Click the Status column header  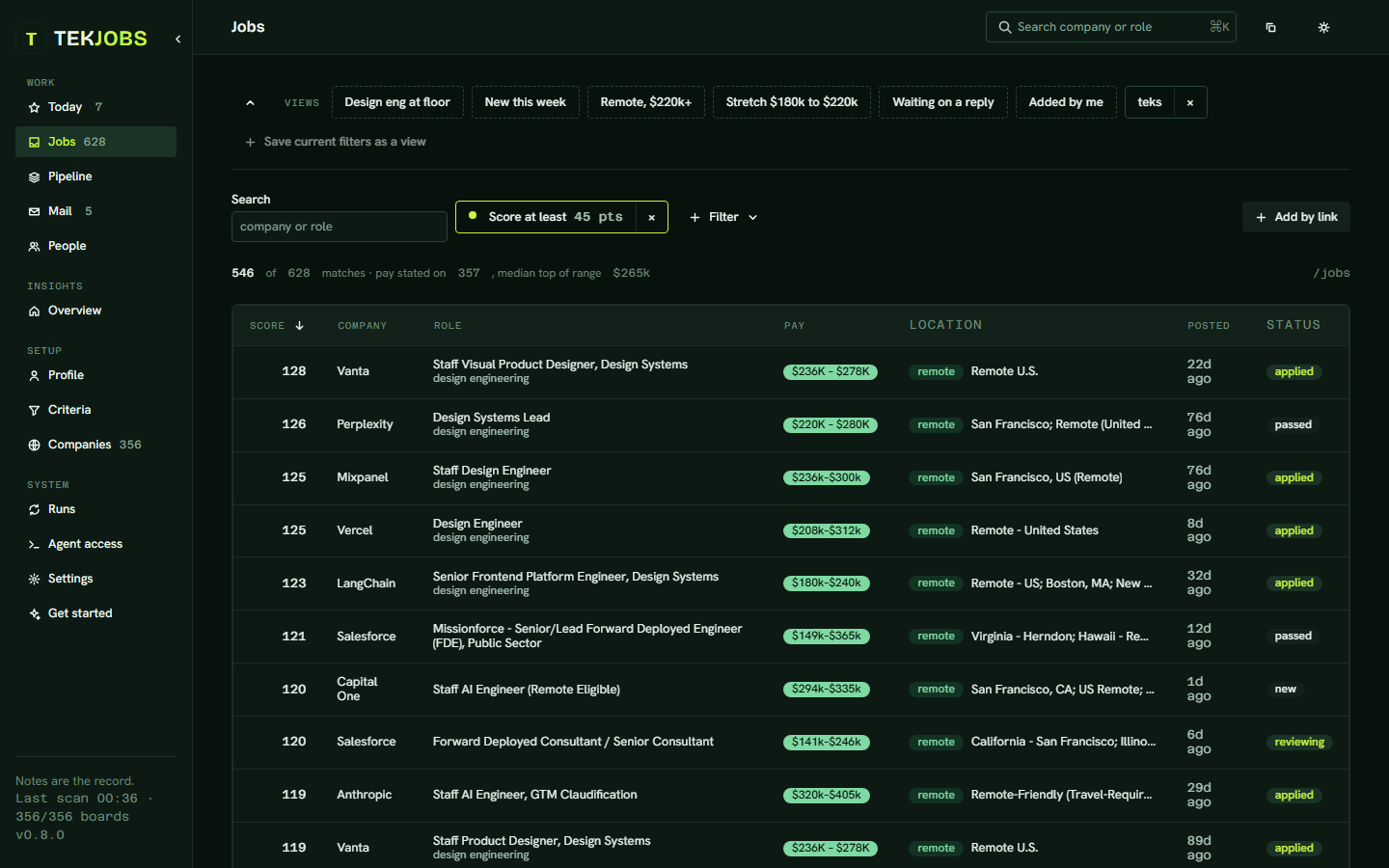point(1294,325)
